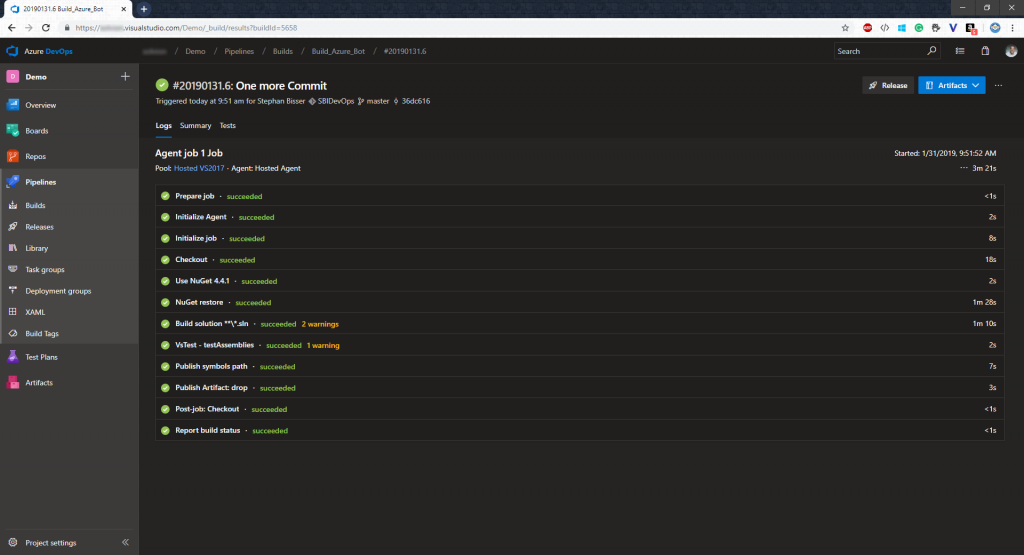Screen dimensions: 1024x555
Task: Go to Boards in the sidebar
Action: click(37, 131)
